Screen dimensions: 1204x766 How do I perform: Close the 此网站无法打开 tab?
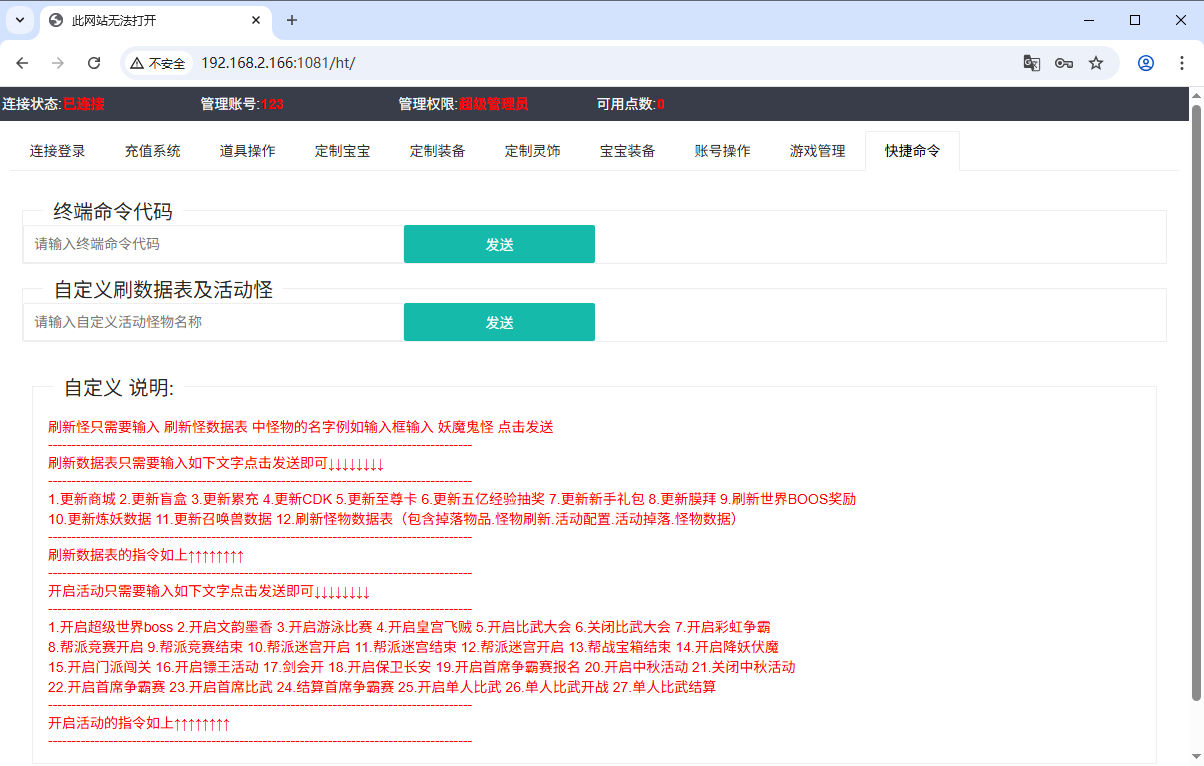257,20
